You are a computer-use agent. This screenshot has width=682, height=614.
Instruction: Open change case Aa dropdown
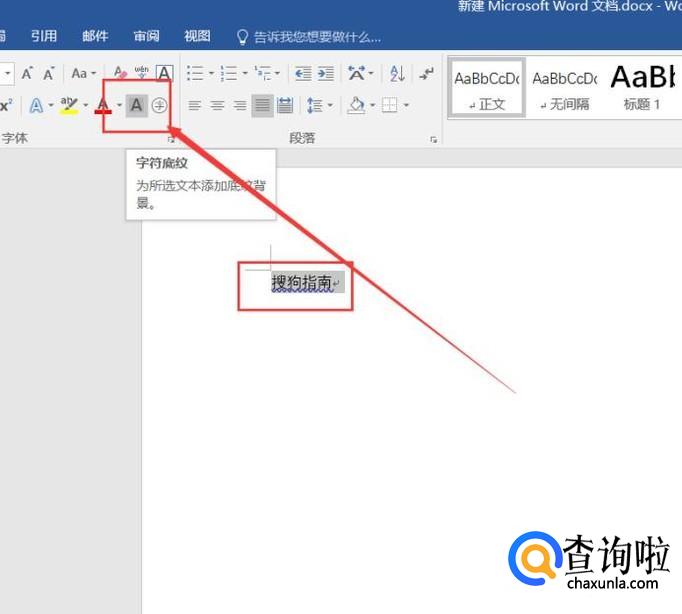pyautogui.click(x=84, y=73)
